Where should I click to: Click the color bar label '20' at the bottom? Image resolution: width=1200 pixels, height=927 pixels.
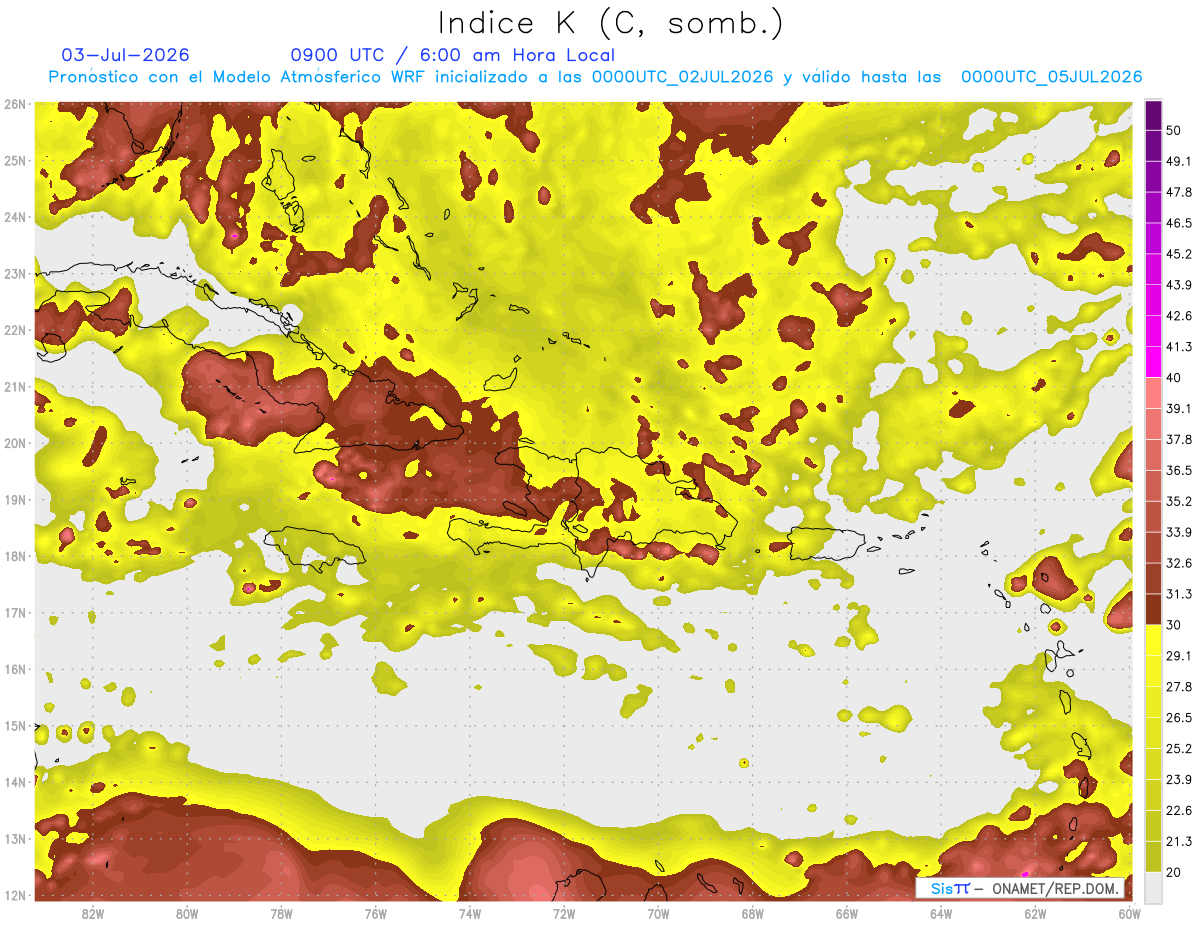coord(1175,872)
